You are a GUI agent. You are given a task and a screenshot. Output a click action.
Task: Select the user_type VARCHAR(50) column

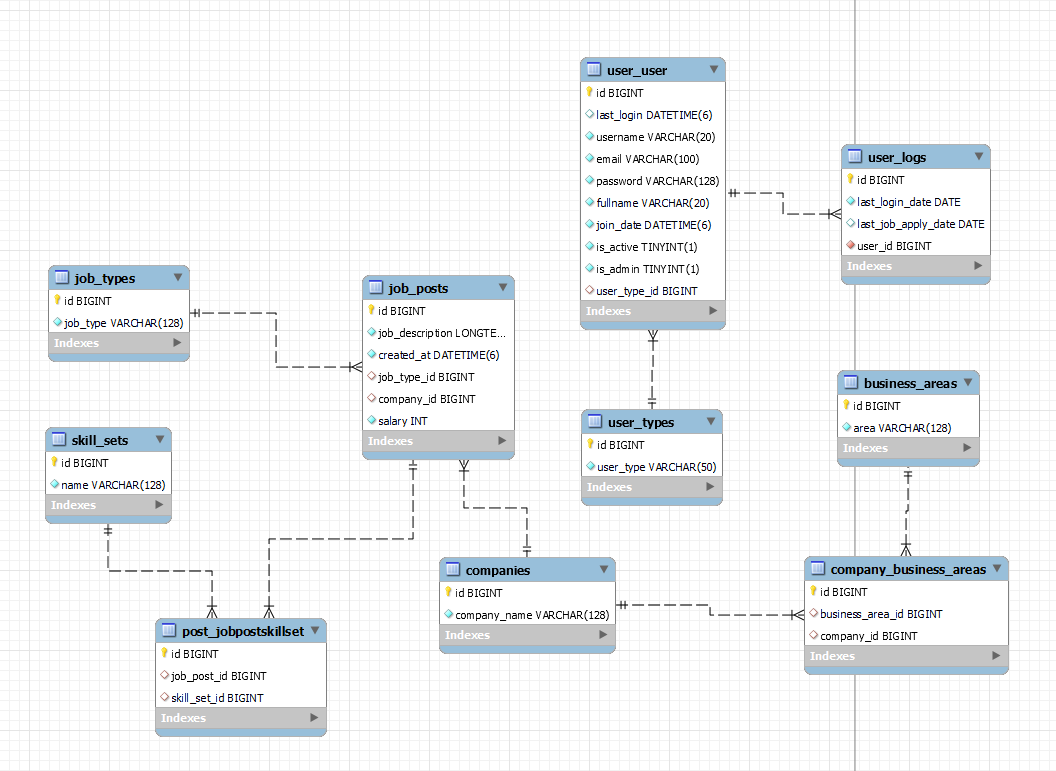pos(652,467)
